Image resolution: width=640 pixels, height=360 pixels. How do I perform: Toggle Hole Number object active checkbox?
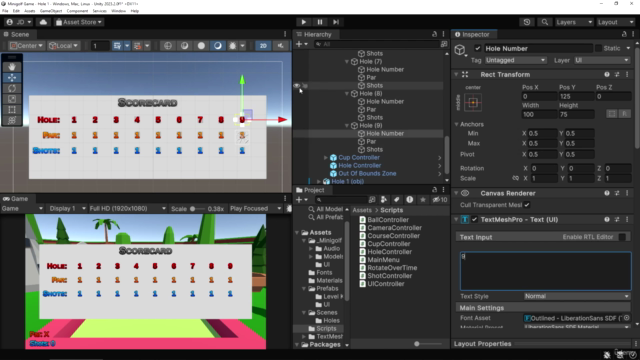point(477,48)
